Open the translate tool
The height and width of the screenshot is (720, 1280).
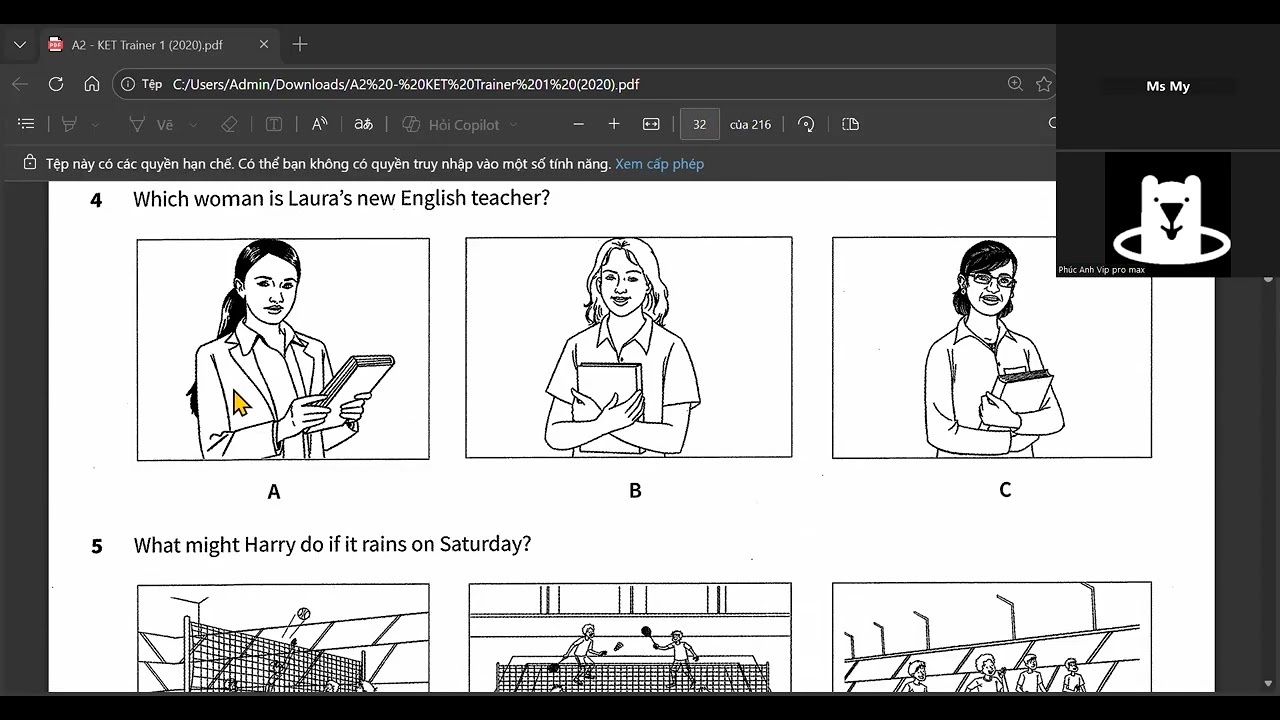(x=363, y=124)
